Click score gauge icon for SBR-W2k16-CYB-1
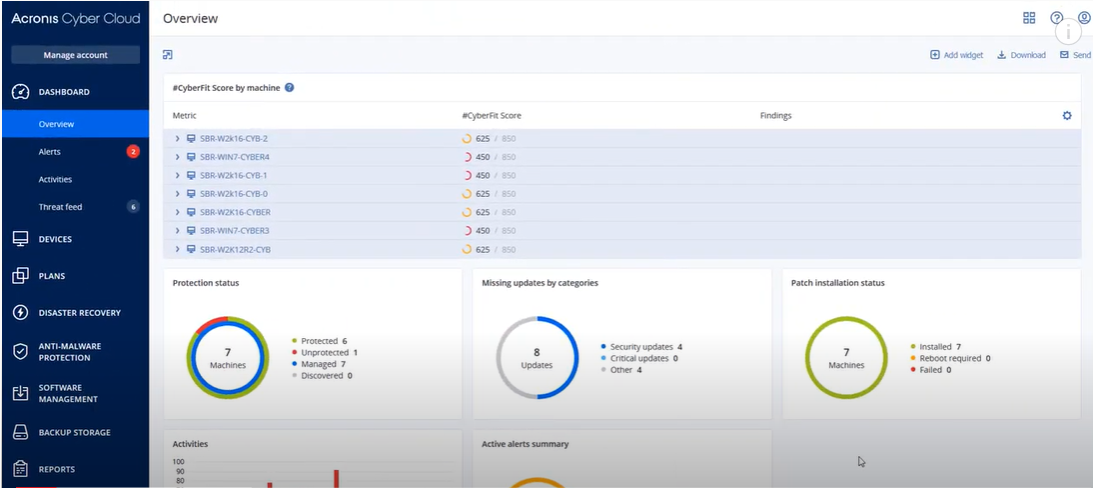The height and width of the screenshot is (488, 1093). 467,176
